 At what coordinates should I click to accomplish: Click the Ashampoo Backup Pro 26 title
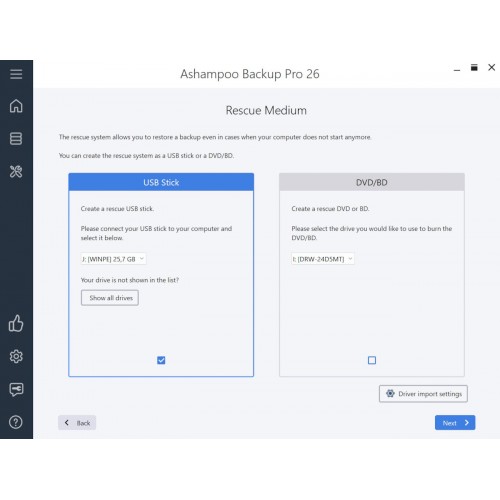tap(250, 74)
